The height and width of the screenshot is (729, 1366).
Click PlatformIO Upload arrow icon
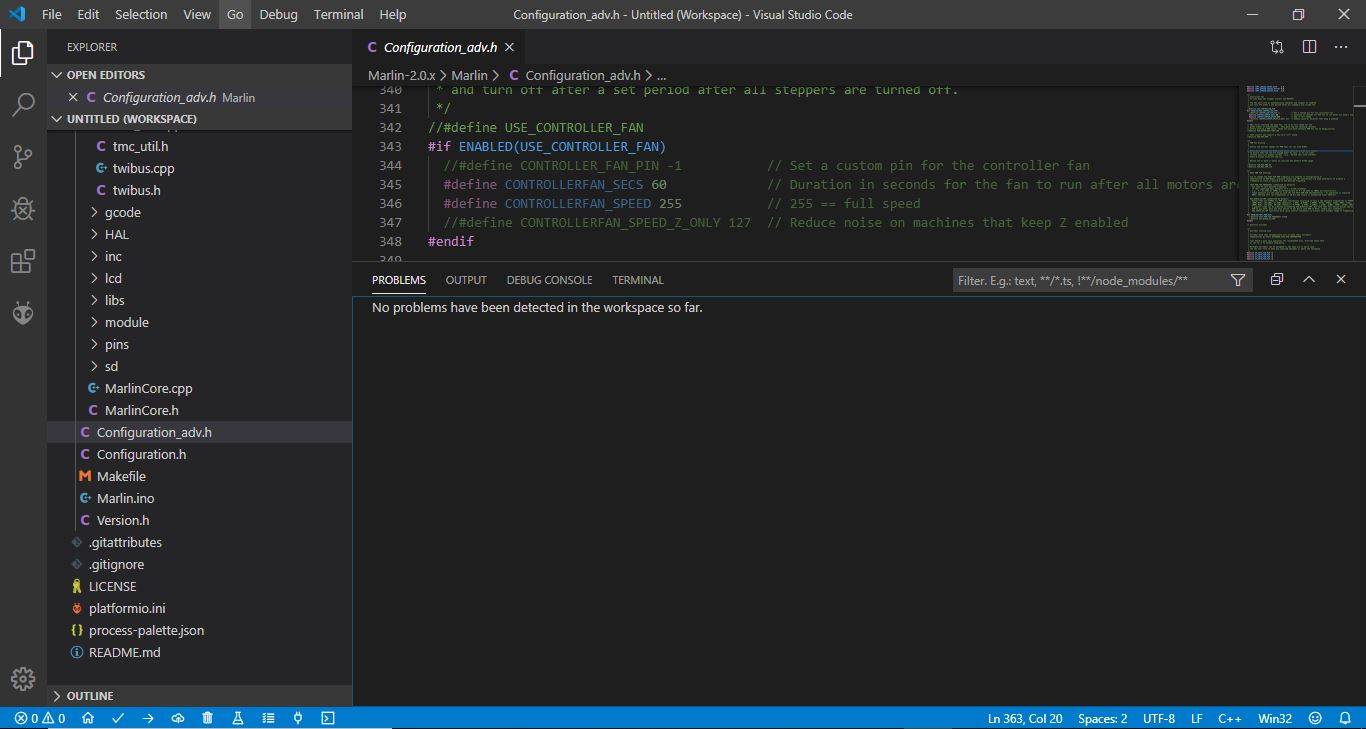(x=148, y=718)
